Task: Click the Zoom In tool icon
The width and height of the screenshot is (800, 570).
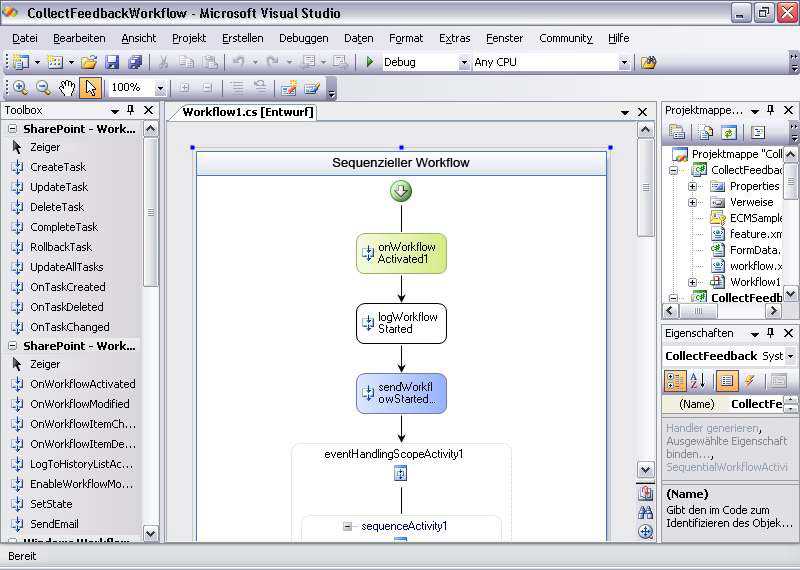Action: click(20, 88)
